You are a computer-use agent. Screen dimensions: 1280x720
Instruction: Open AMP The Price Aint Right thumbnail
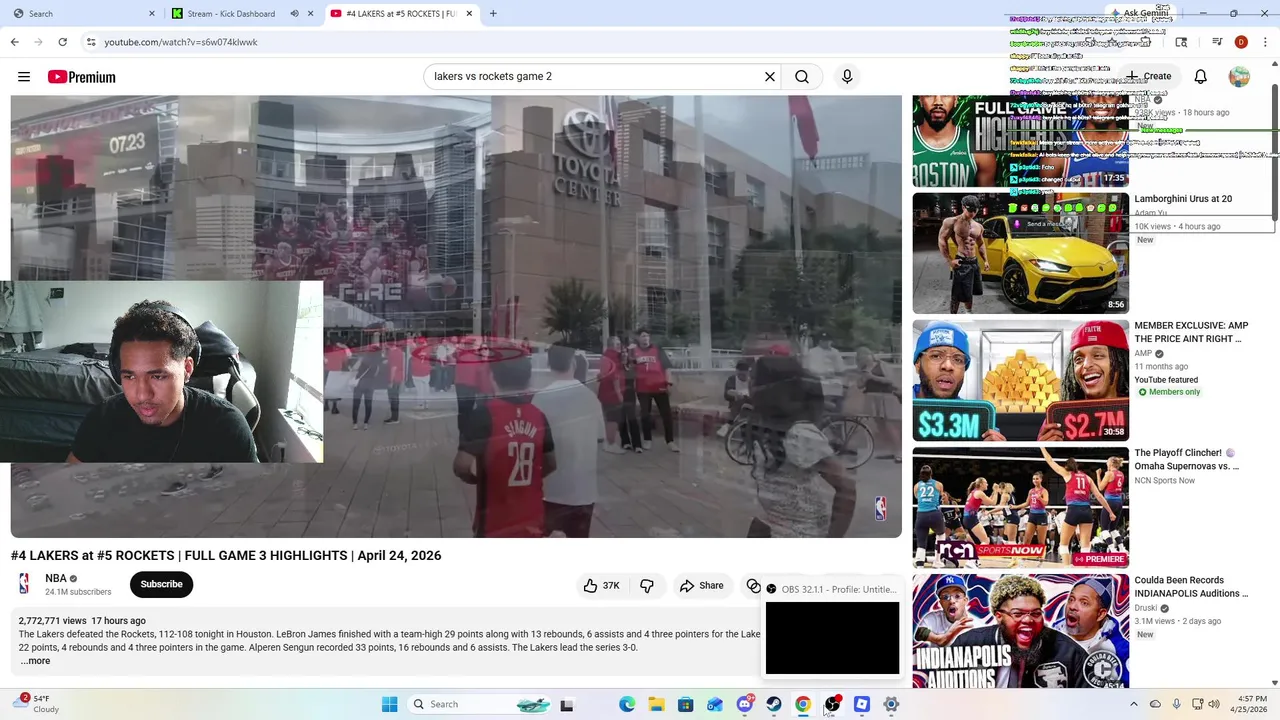coord(1020,380)
